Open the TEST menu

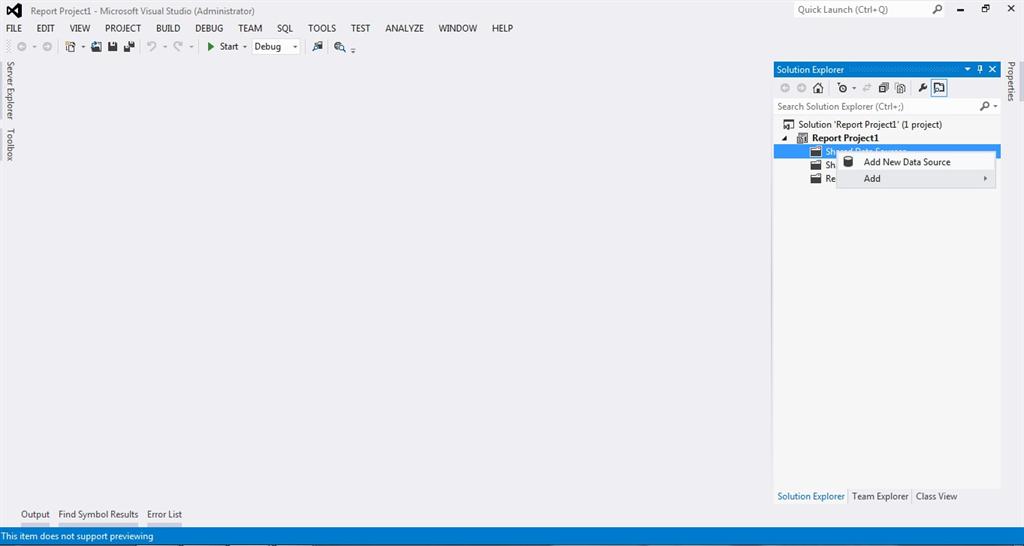tap(360, 29)
